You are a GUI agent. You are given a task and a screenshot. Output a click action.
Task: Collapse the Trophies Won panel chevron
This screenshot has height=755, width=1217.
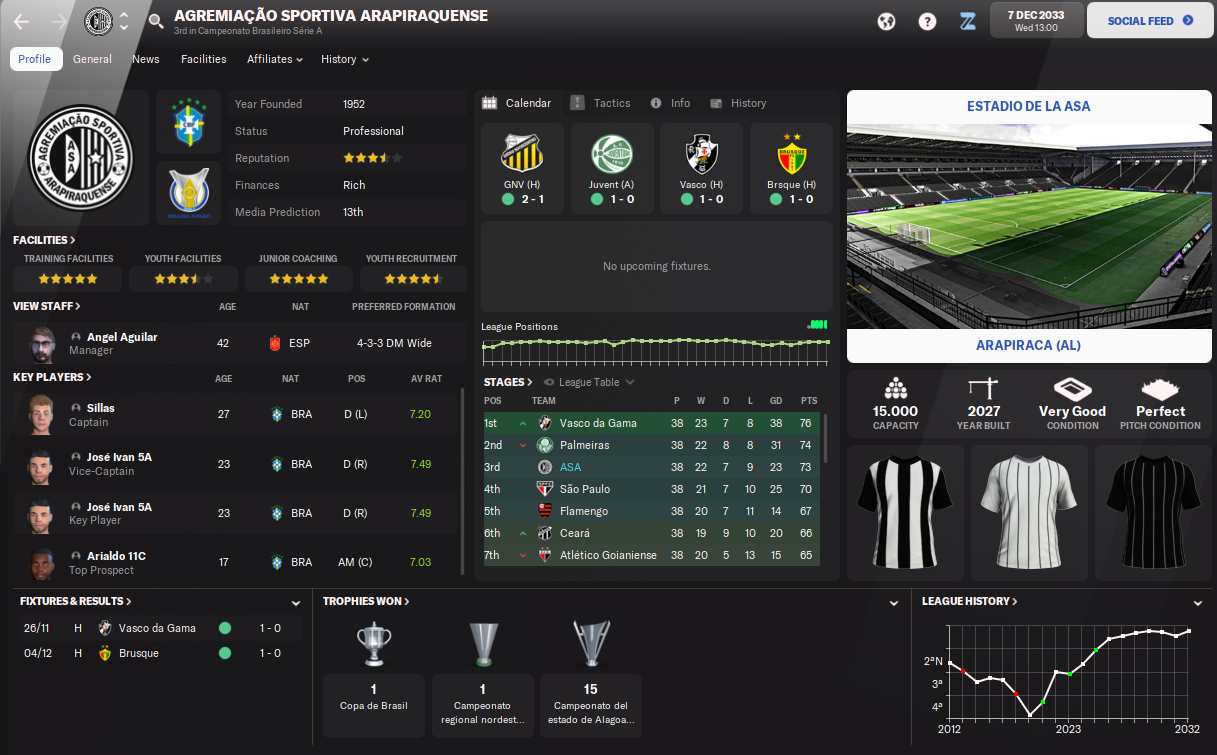(x=893, y=604)
